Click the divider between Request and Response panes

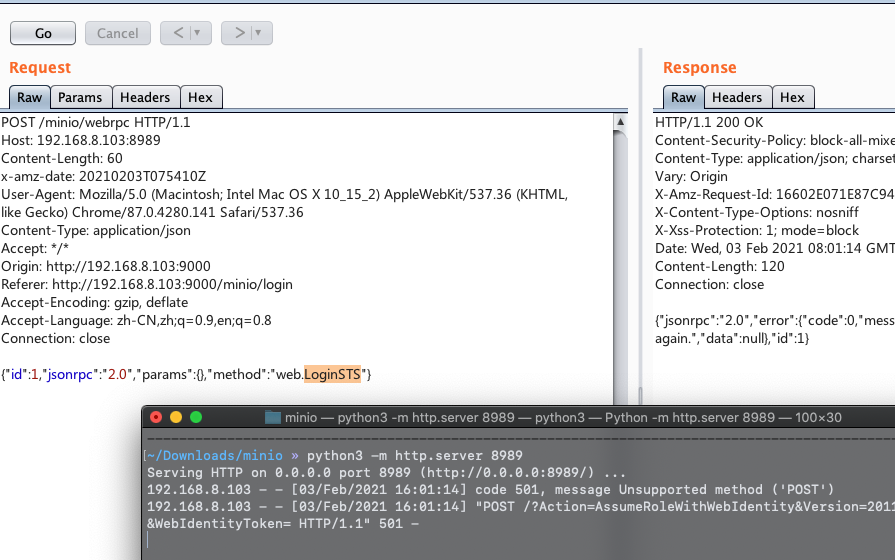point(639,250)
